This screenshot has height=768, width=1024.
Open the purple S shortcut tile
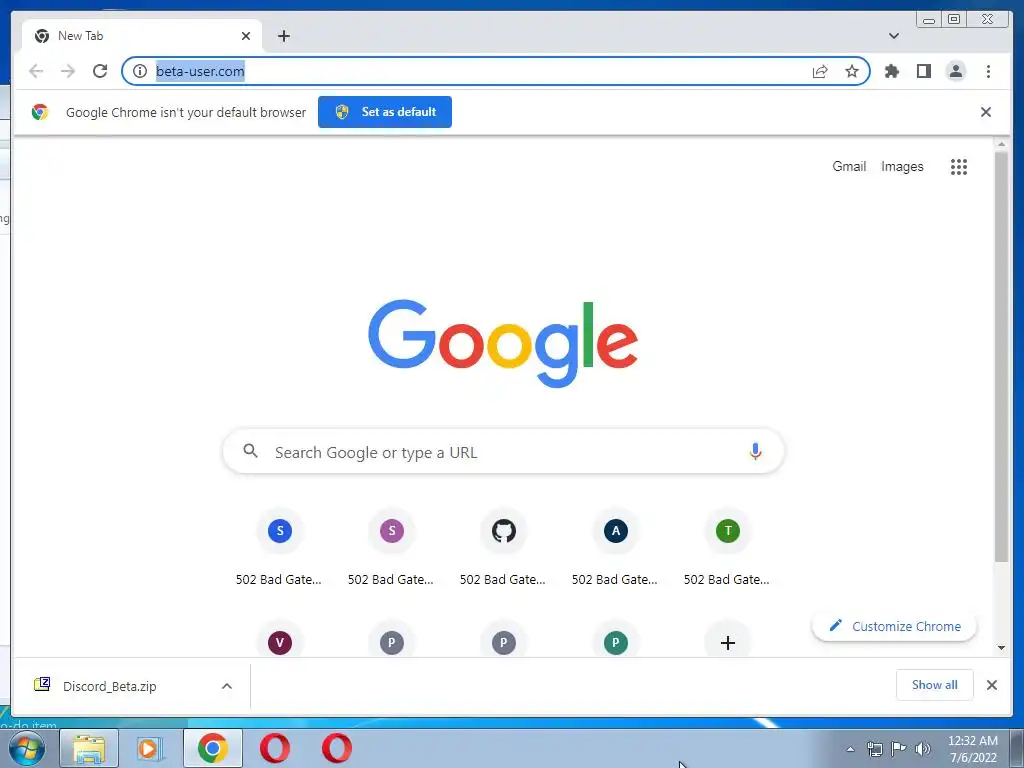pyautogui.click(x=392, y=531)
